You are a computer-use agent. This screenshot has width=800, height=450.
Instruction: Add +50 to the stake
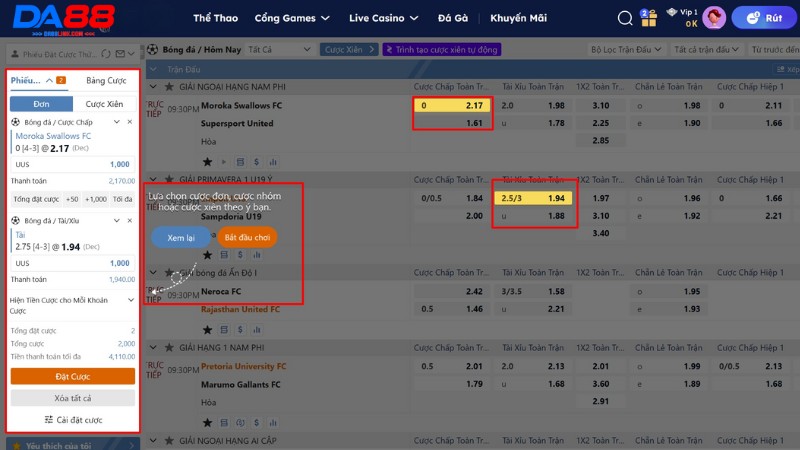point(72,199)
